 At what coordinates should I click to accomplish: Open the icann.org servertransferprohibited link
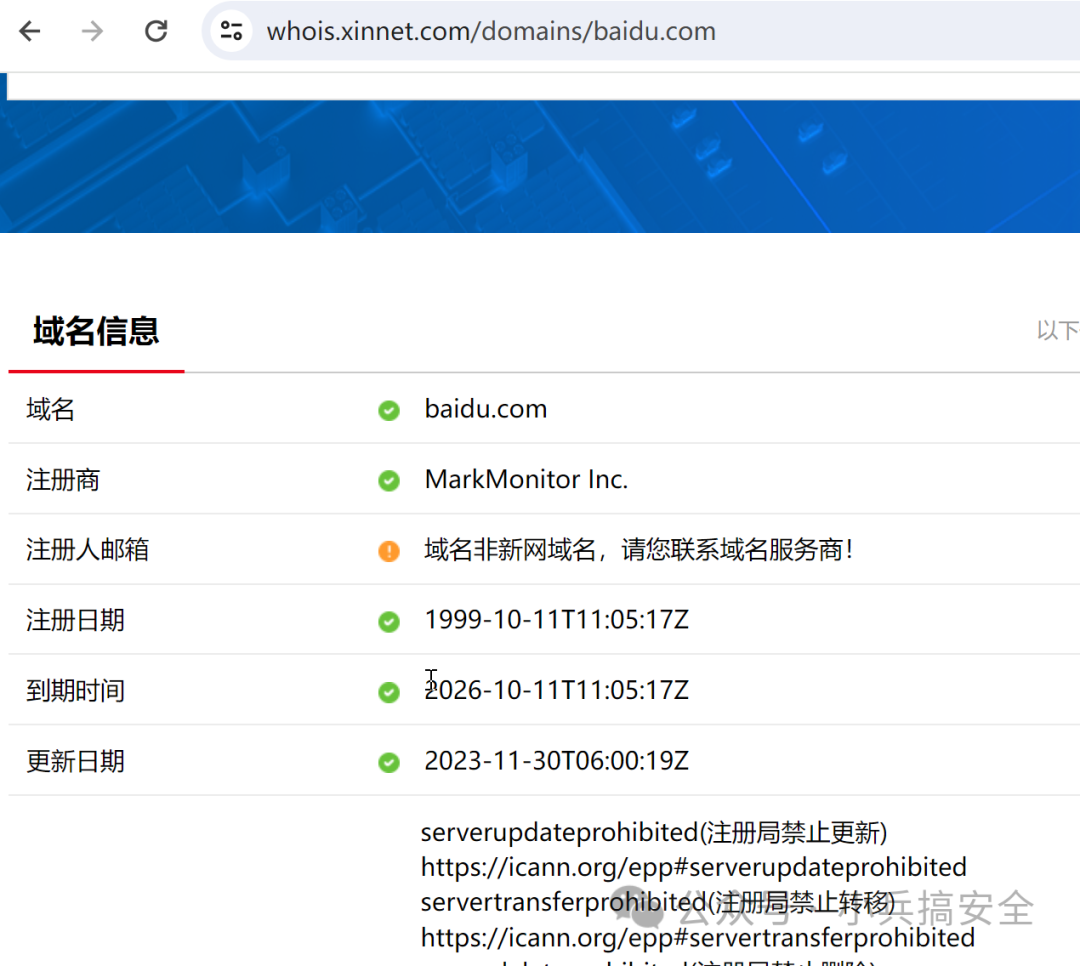(x=697, y=937)
